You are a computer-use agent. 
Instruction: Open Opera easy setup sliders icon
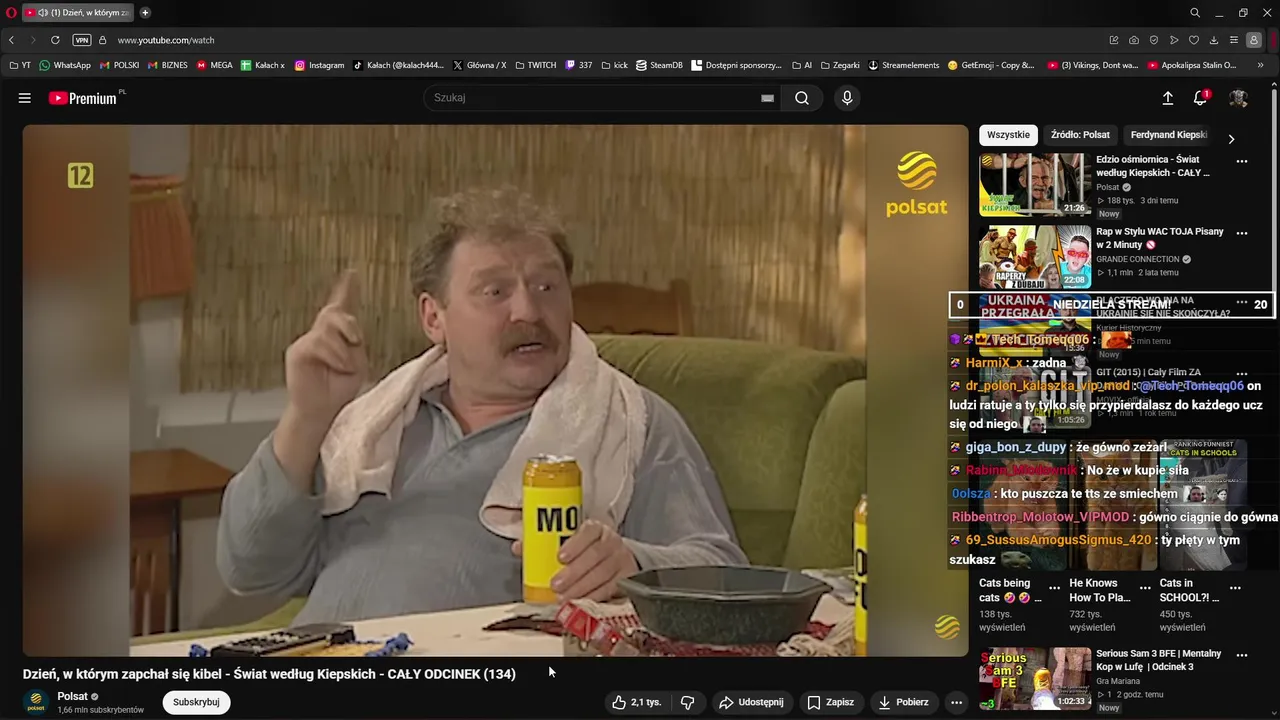1234,40
